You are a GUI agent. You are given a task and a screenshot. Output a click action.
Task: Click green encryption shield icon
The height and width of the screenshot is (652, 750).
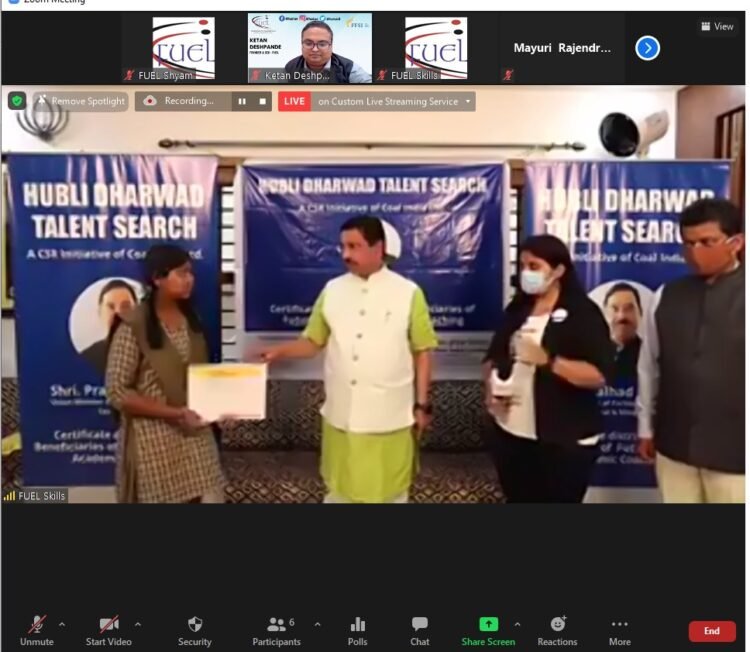[x=17, y=101]
